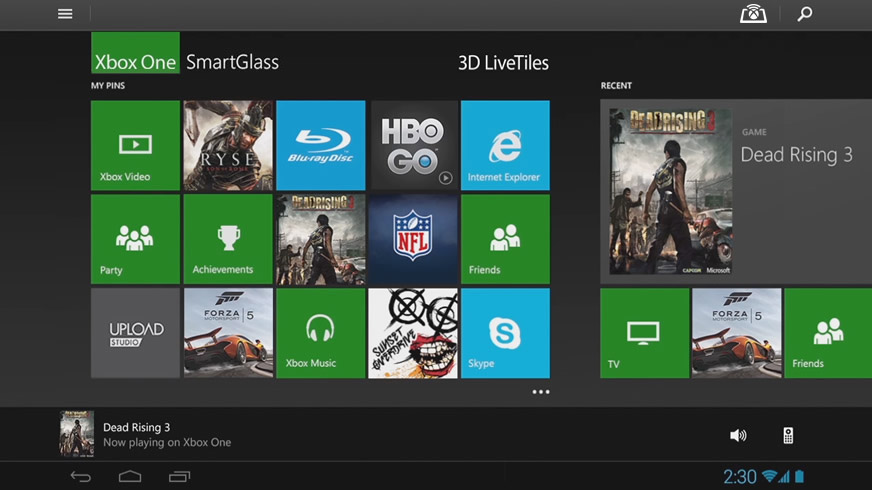Tap the battery status icon
The height and width of the screenshot is (490, 872).
[800, 476]
